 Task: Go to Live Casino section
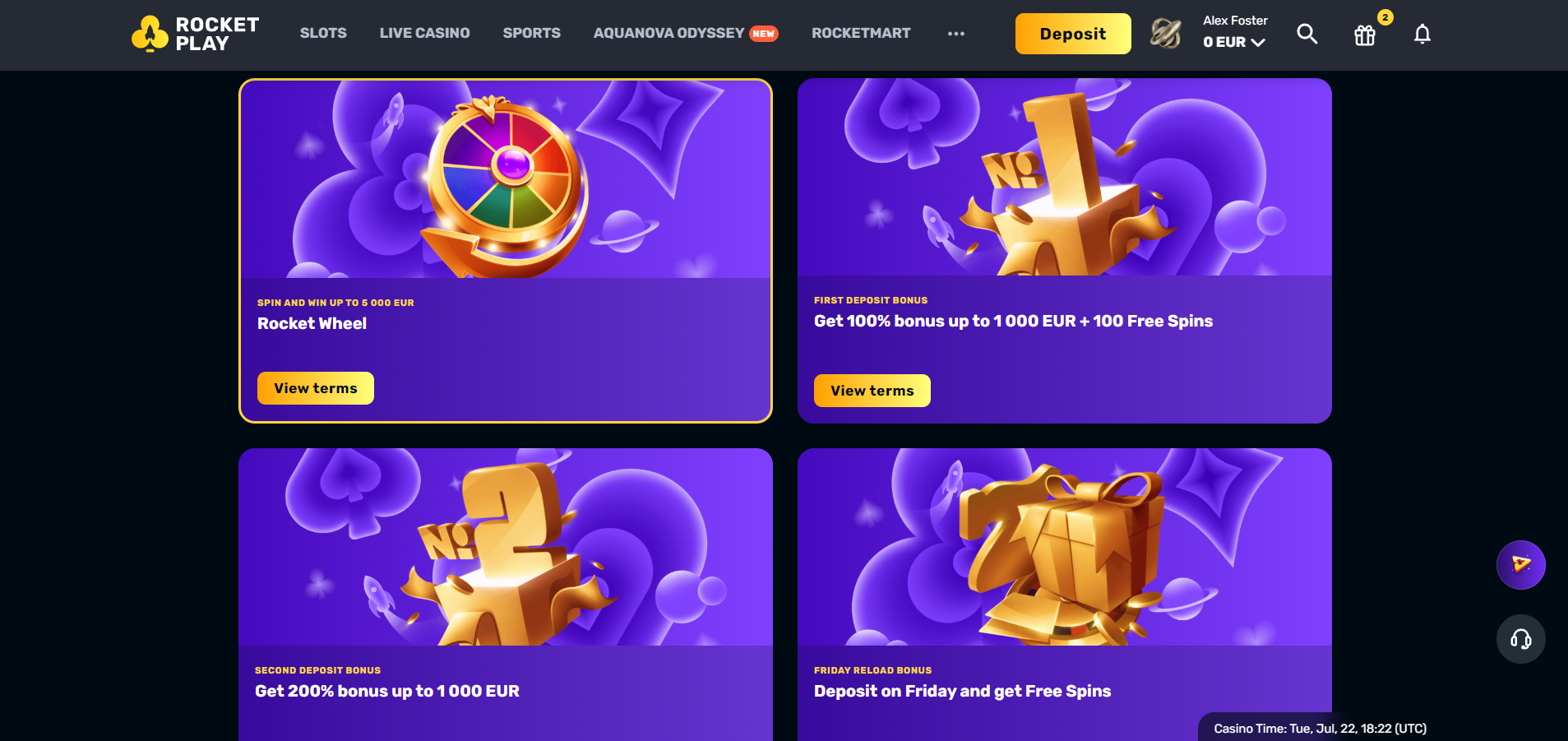click(424, 33)
